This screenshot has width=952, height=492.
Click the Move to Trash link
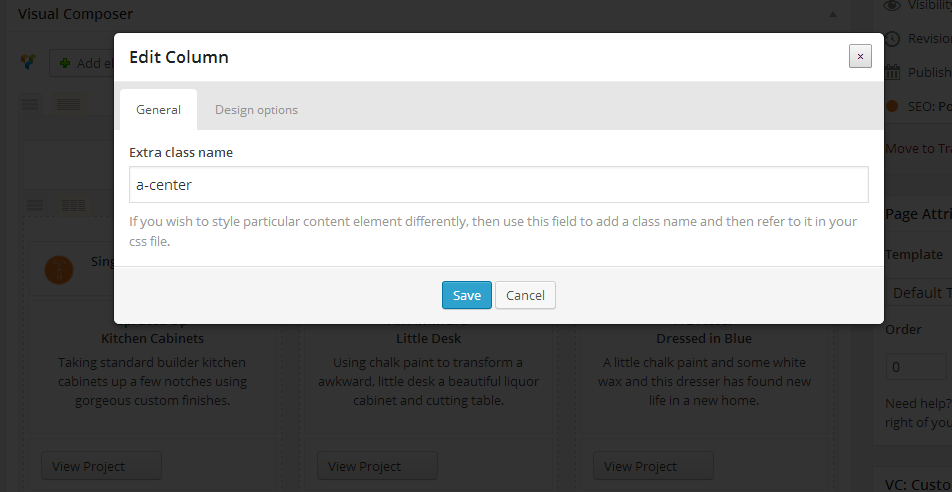click(x=918, y=149)
